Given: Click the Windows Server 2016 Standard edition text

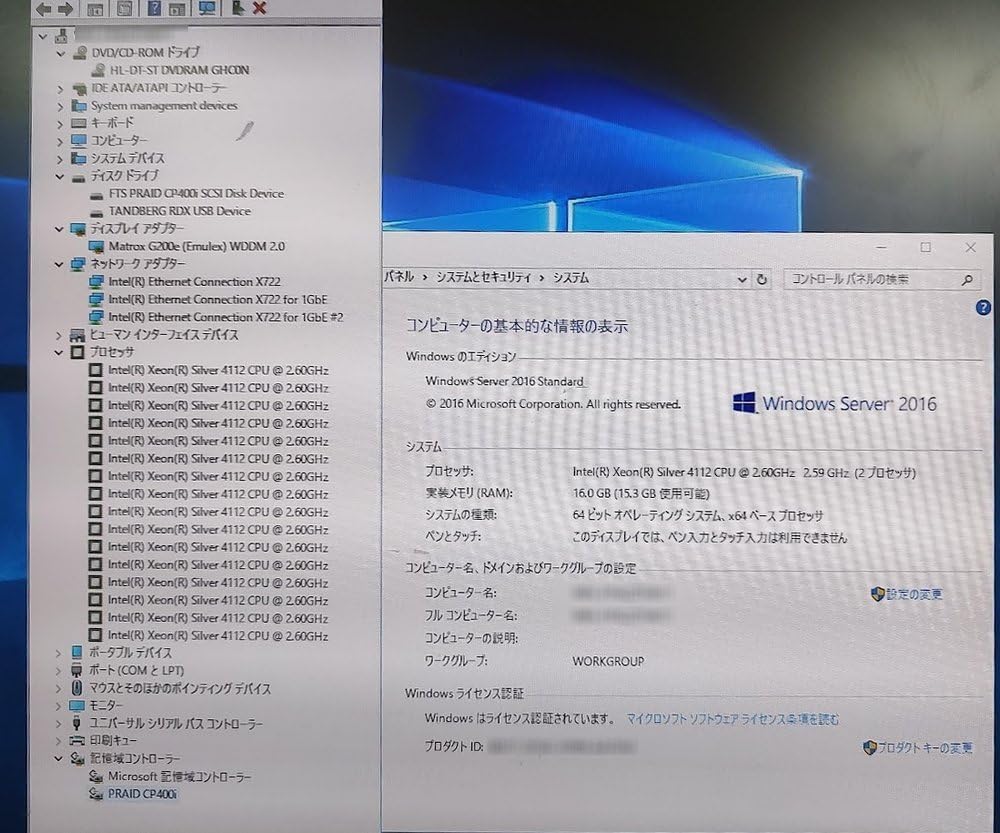Looking at the screenshot, I should (x=504, y=381).
